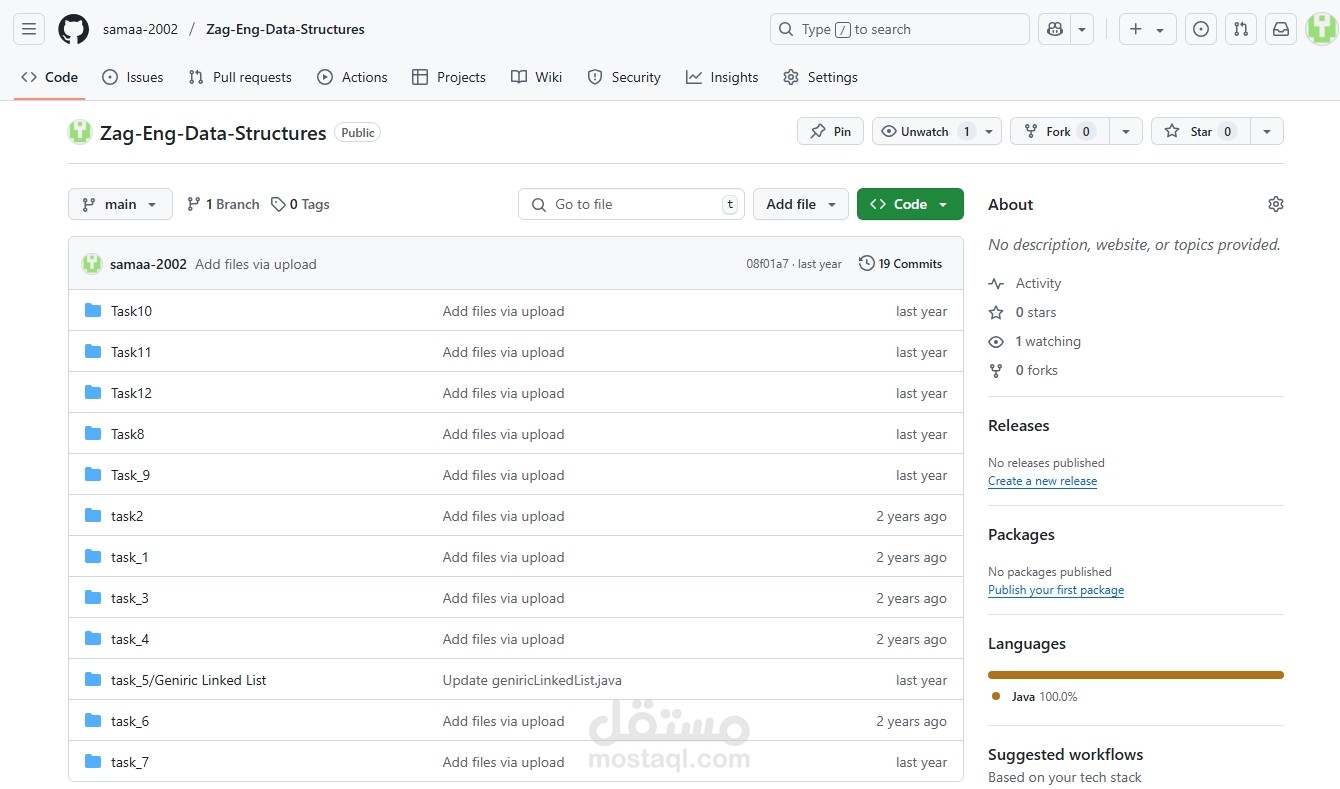Switch to the Issues tab
Viewport: 1340px width, 789px height.
click(x=133, y=77)
